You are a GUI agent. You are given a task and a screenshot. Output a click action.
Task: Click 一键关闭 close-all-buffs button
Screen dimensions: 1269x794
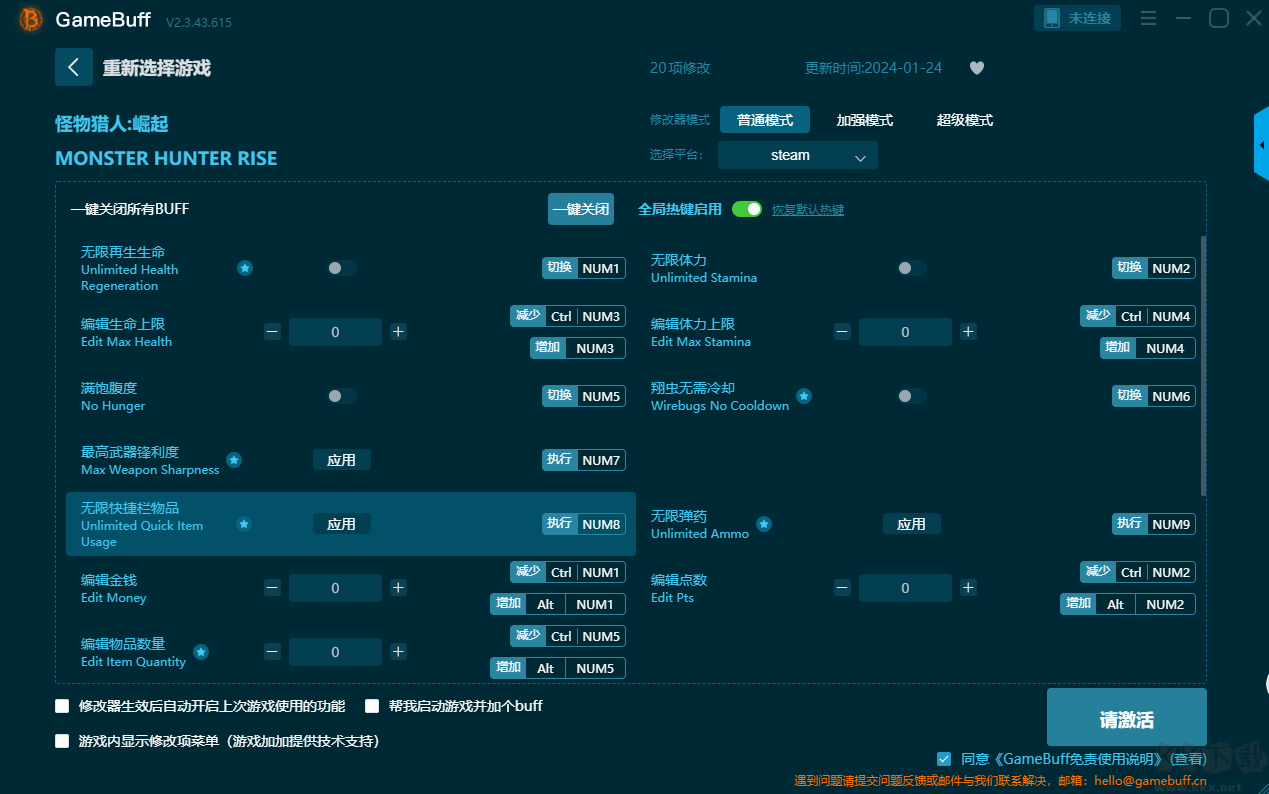coord(581,209)
